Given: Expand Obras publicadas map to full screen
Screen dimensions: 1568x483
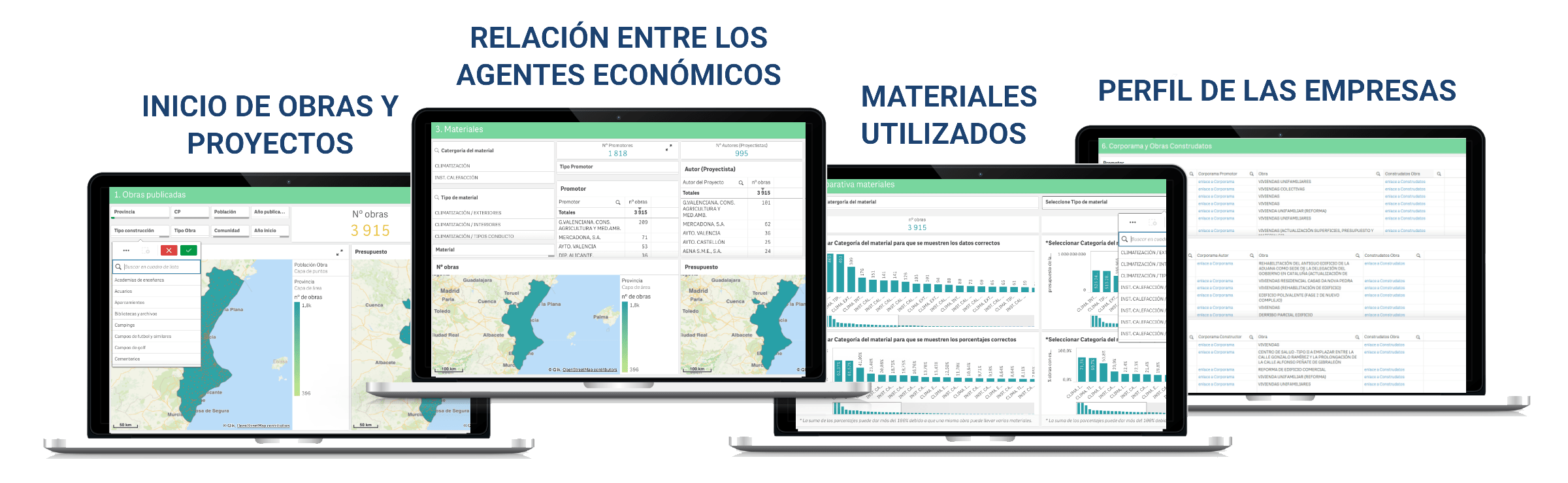Looking at the screenshot, I should tap(339, 252).
